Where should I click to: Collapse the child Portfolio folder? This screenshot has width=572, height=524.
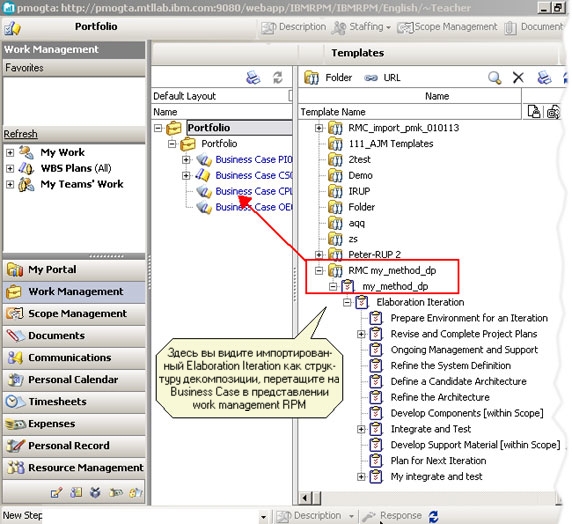tap(172, 144)
